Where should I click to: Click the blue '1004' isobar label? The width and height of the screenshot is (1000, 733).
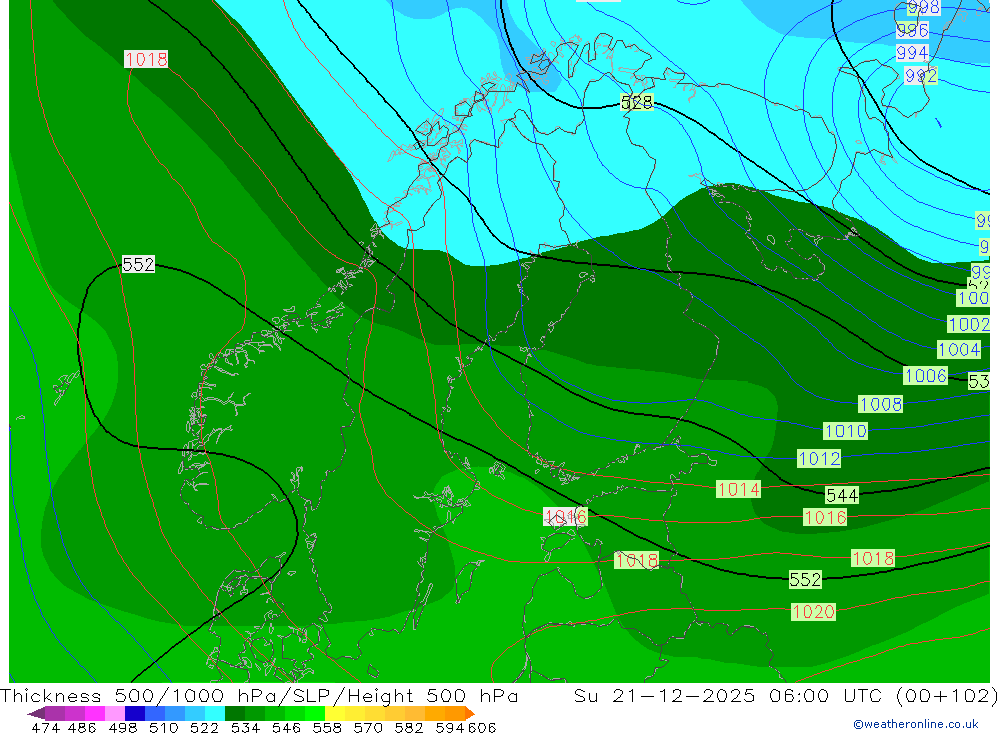tap(959, 350)
